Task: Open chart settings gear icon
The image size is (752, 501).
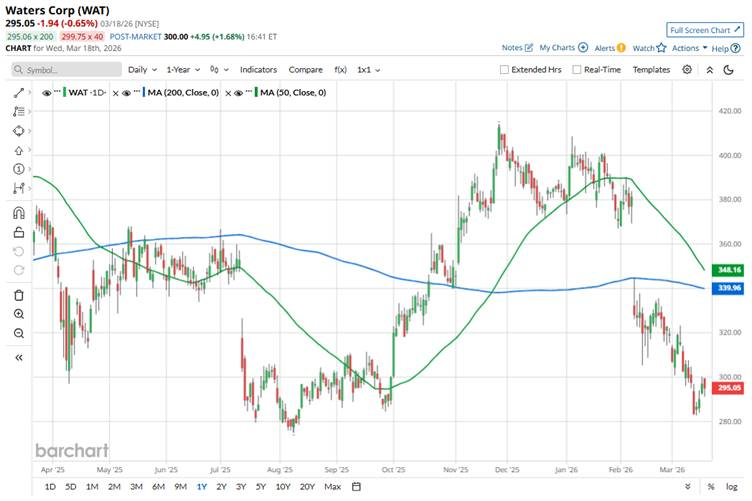Action: (x=687, y=70)
